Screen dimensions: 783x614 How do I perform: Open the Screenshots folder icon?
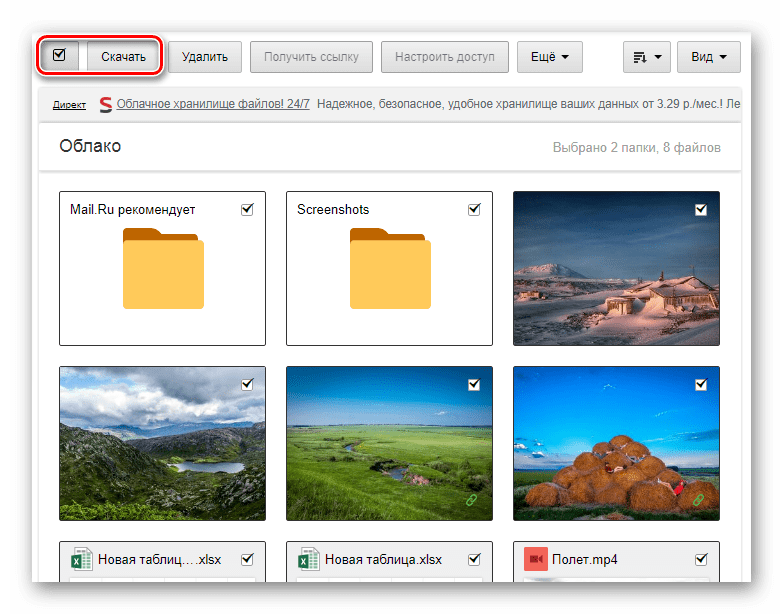pos(390,269)
